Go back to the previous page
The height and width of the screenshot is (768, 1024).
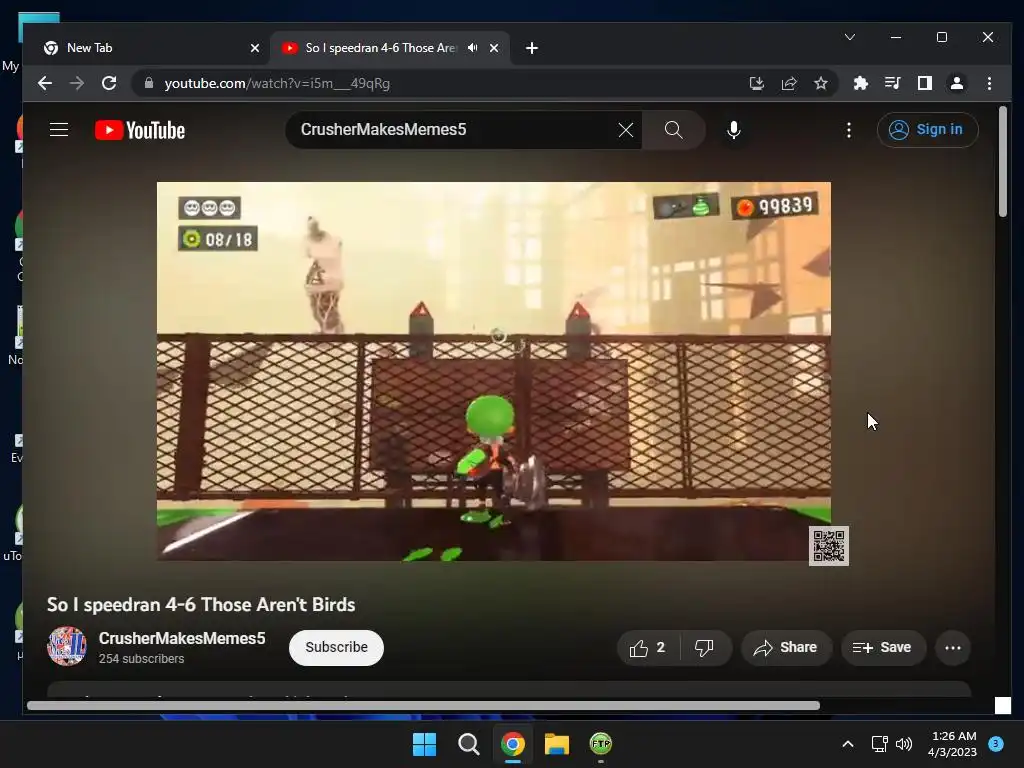tap(44, 83)
